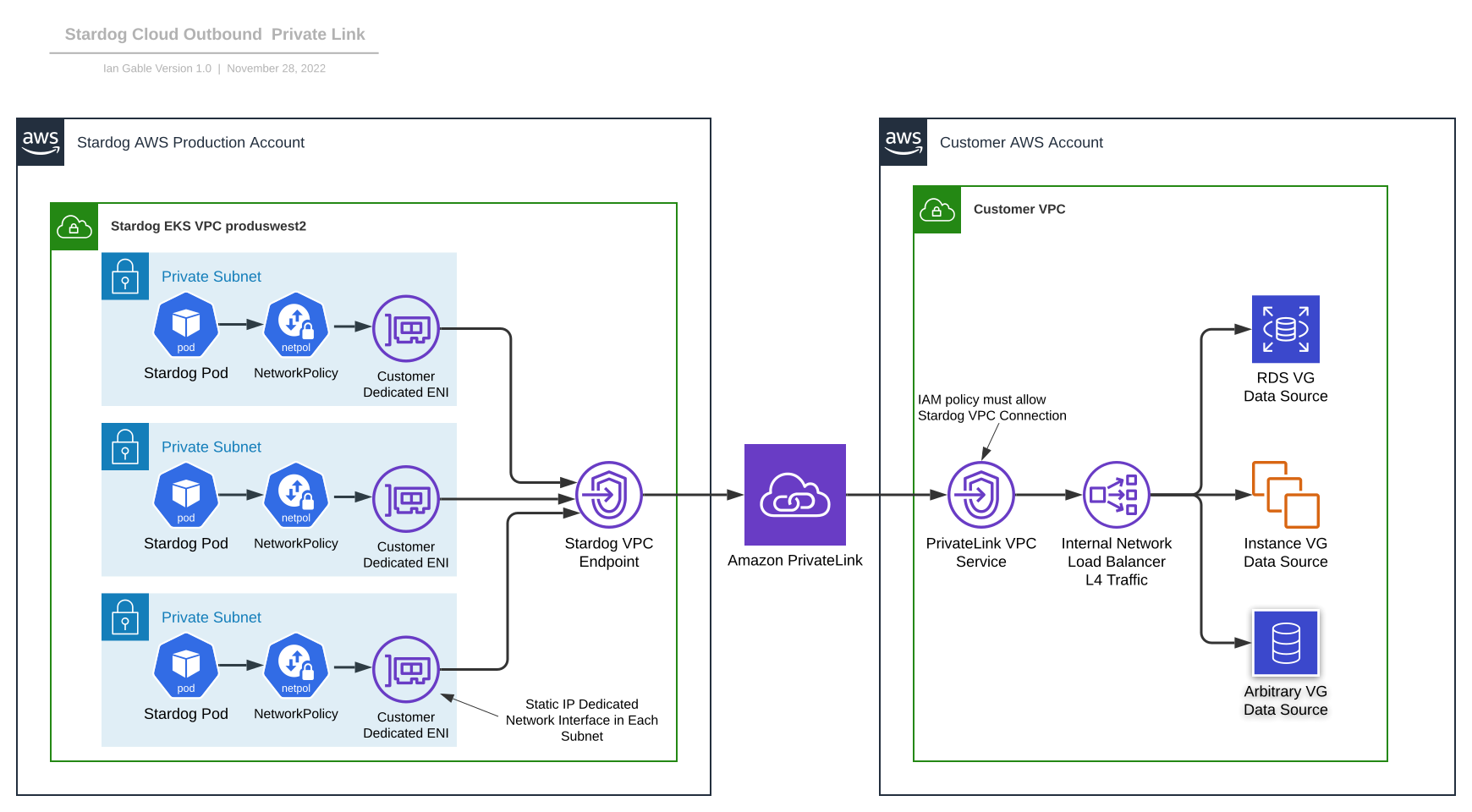The width and height of the screenshot is (1472, 812).
Task: Select the Customer Dedicated ENI icon in bottom subnet
Action: pyautogui.click(x=406, y=669)
